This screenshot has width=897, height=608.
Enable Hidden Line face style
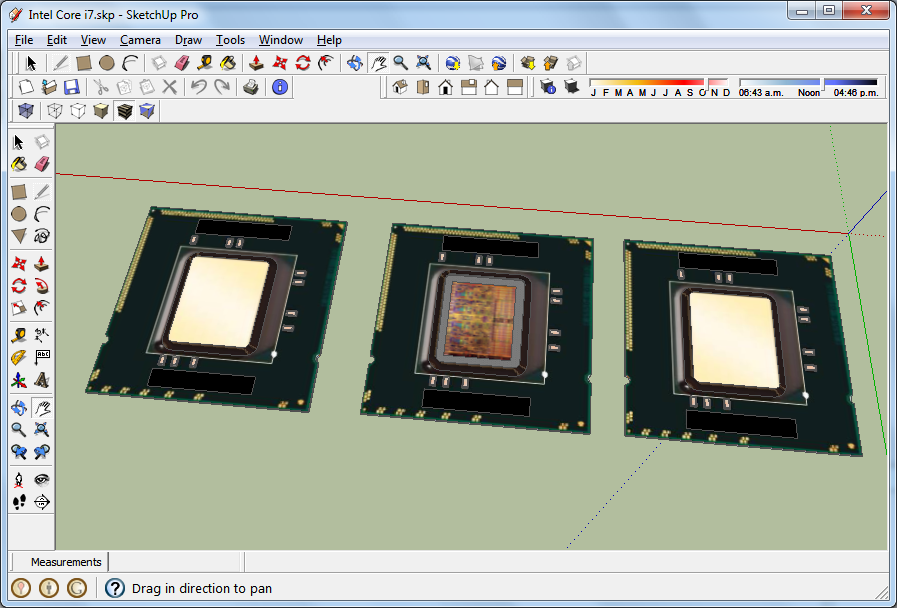(x=78, y=110)
